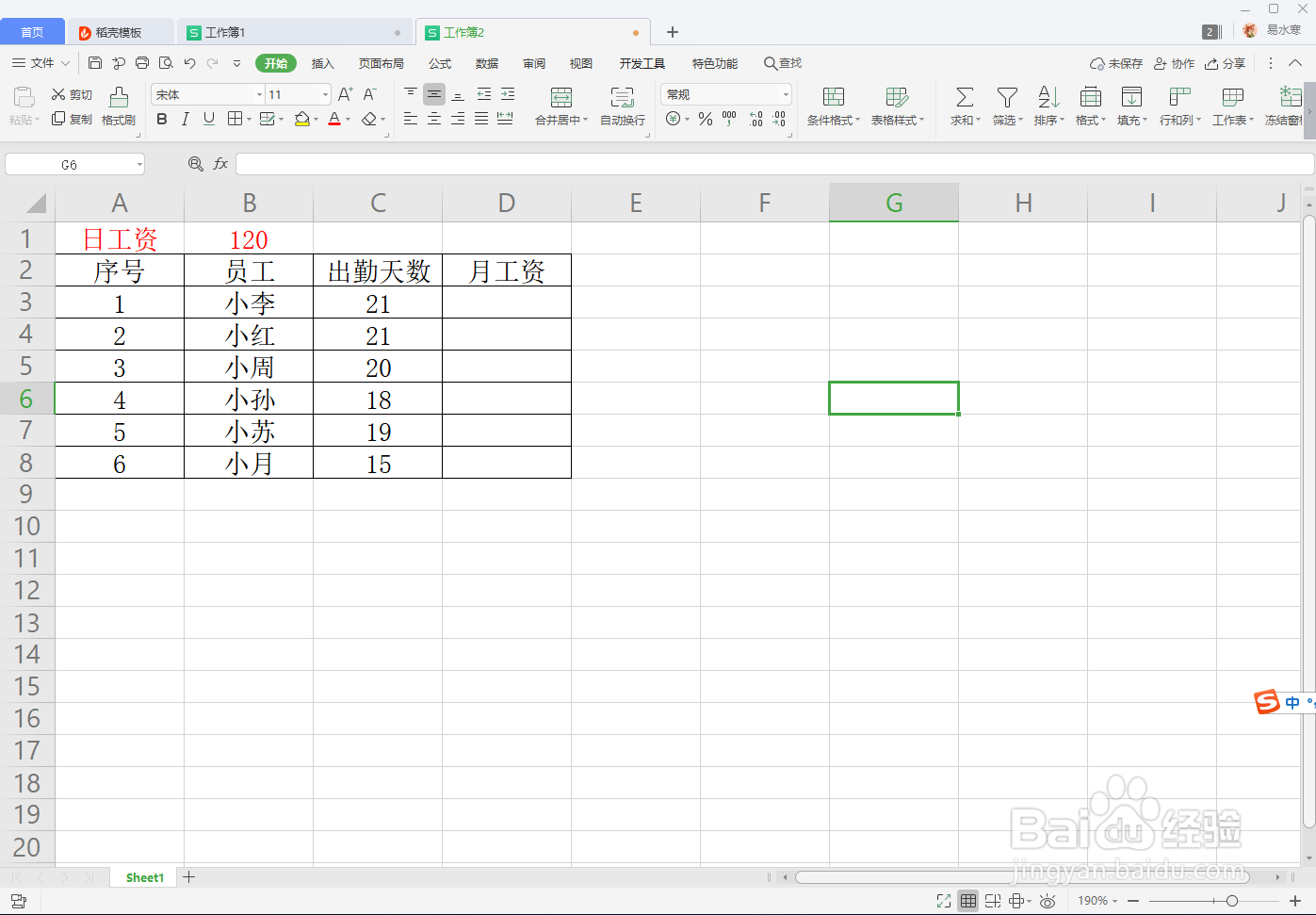
Task: Click the zoom slider handle
Action: coord(1232,901)
